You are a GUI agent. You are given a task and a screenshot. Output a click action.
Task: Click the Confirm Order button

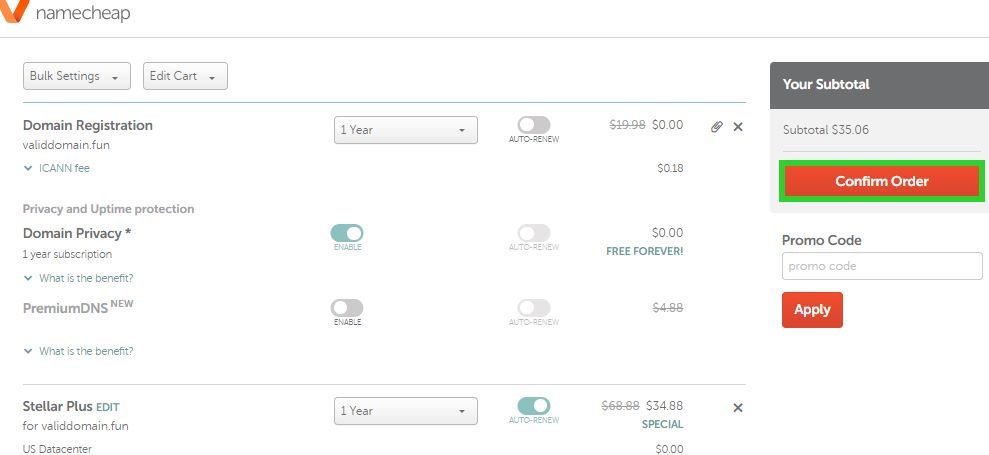pos(882,181)
